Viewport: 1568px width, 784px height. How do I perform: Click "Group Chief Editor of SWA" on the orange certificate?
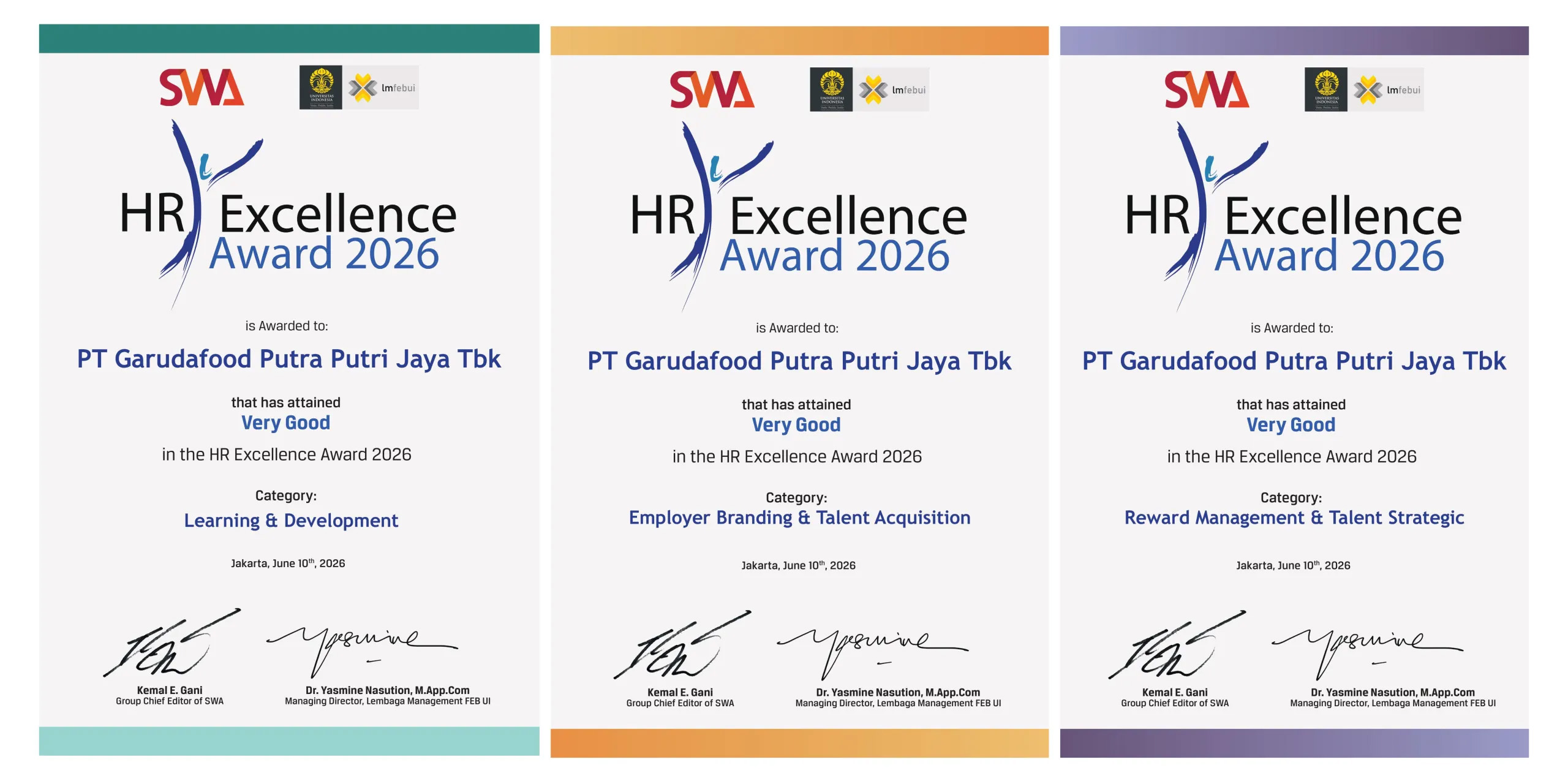click(680, 703)
